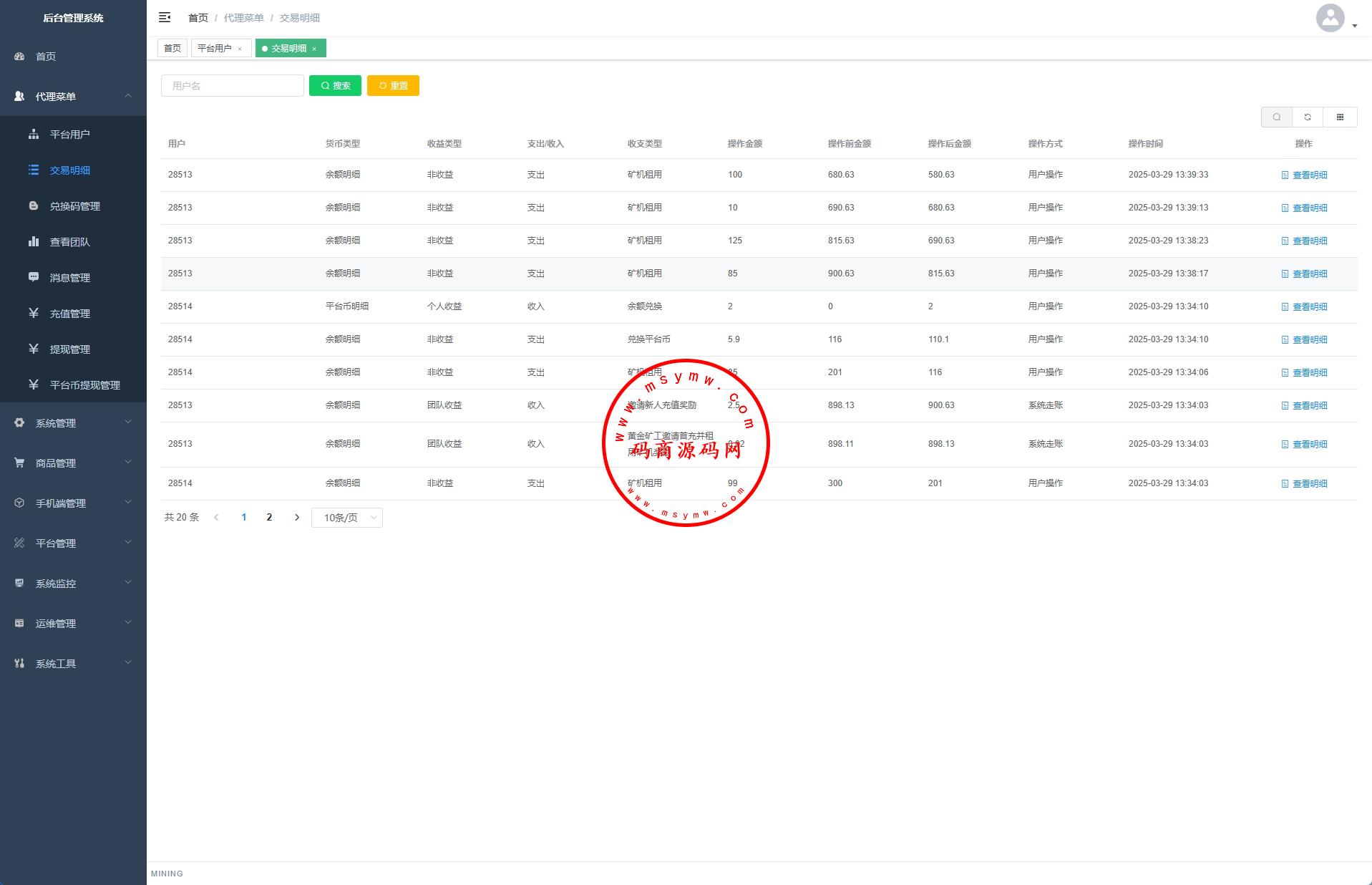Click the 操作时间 column header
This screenshot has width=1372, height=885.
click(x=1145, y=144)
